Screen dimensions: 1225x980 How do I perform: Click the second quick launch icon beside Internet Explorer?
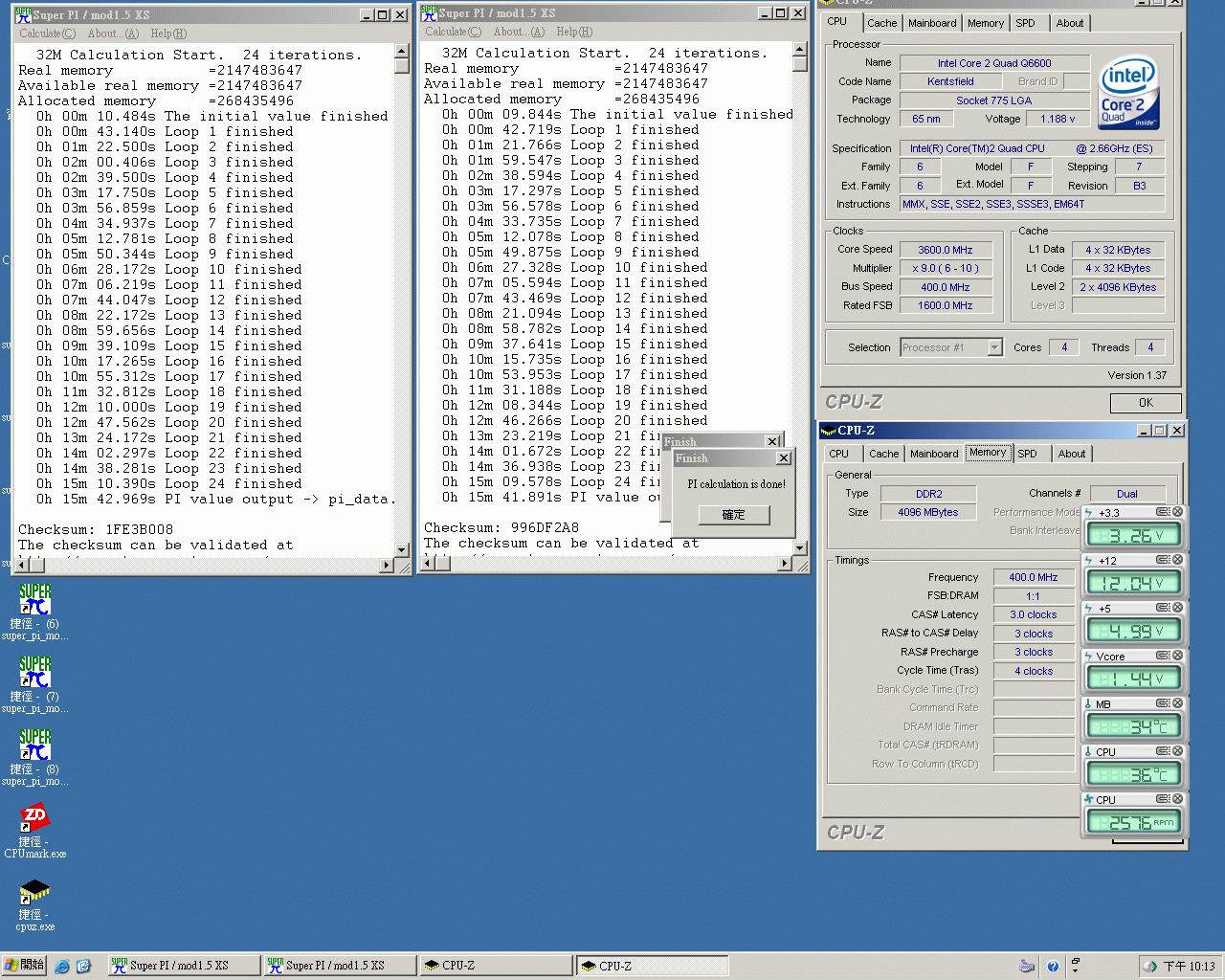(x=83, y=967)
